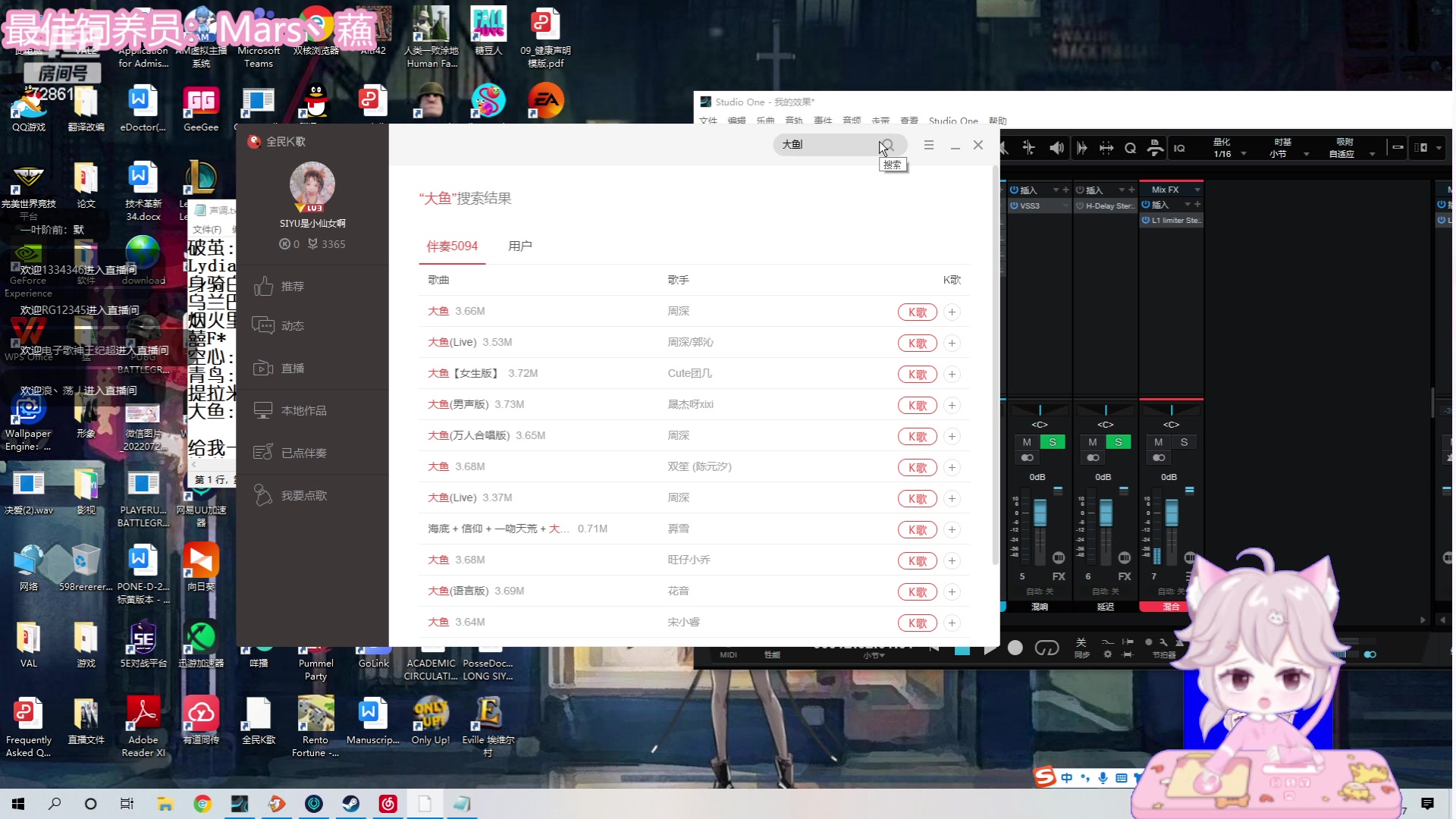Viewport: 1456px width, 819px height.
Task: Switch to the 用户 search results tab
Action: point(520,245)
